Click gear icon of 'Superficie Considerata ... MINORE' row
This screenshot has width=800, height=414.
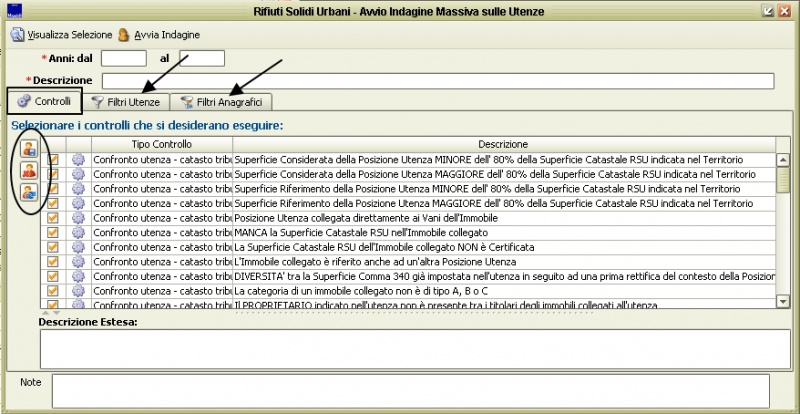pyautogui.click(x=78, y=160)
